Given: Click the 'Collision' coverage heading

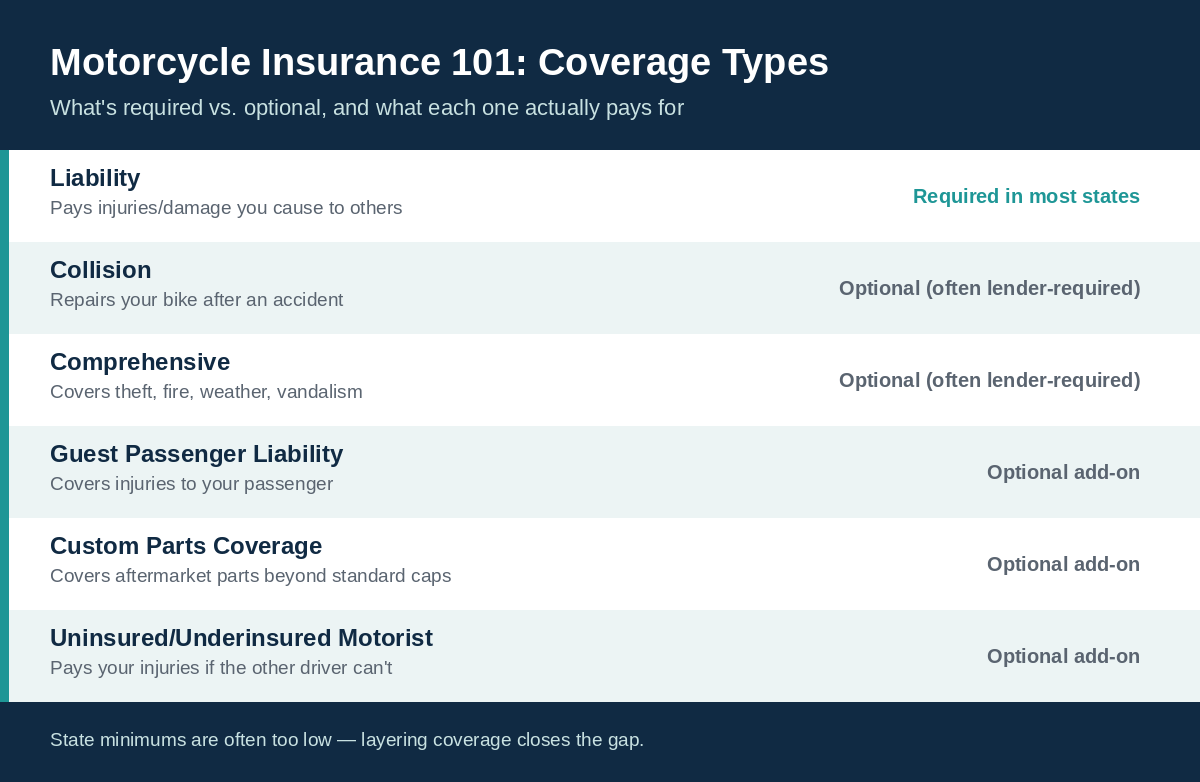Looking at the screenshot, I should point(101,270).
